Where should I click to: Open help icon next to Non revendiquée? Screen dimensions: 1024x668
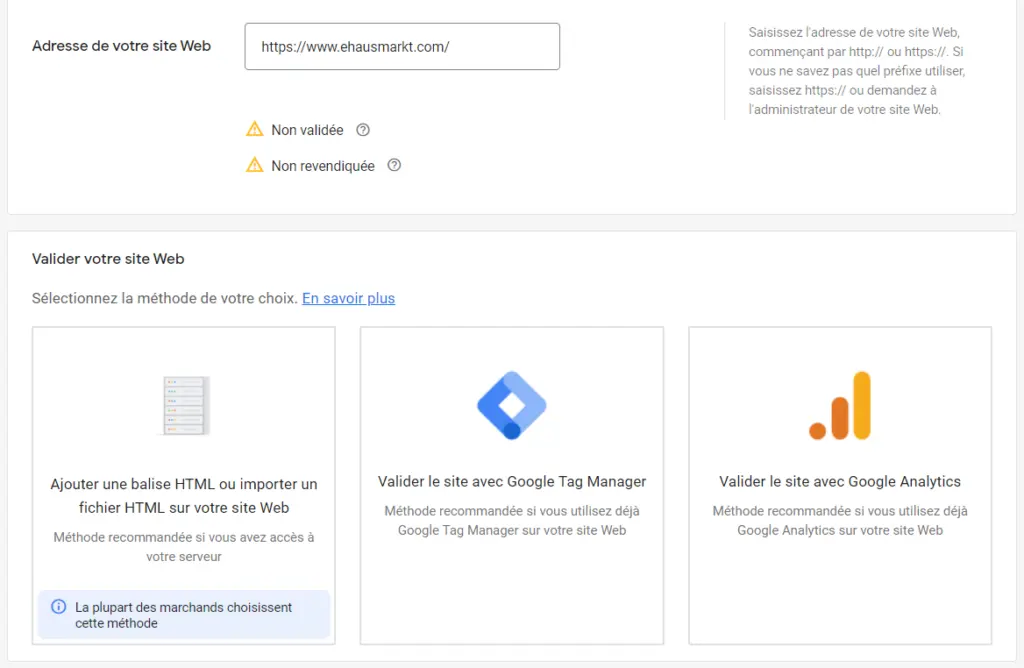point(394,165)
